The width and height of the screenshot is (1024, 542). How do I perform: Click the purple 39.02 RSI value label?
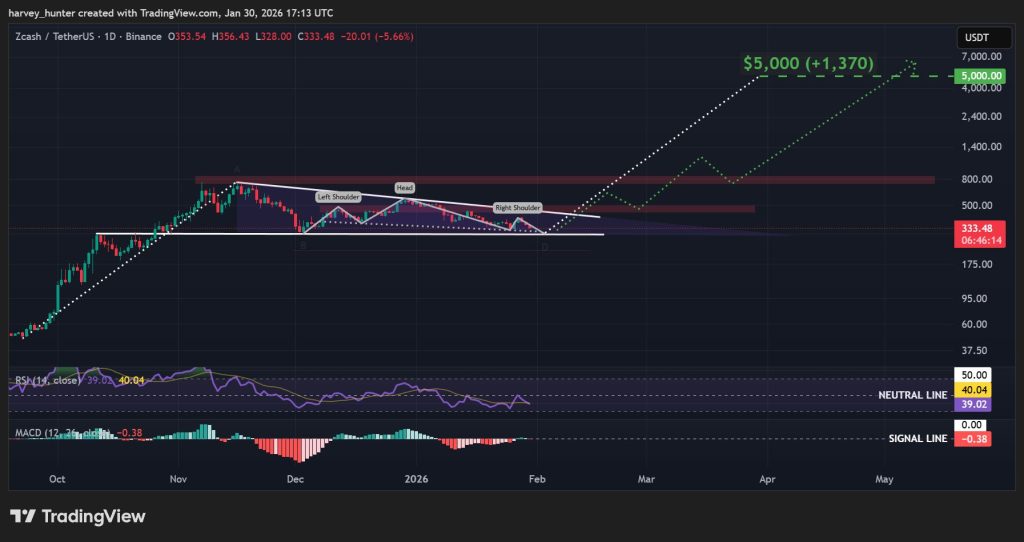pos(972,404)
